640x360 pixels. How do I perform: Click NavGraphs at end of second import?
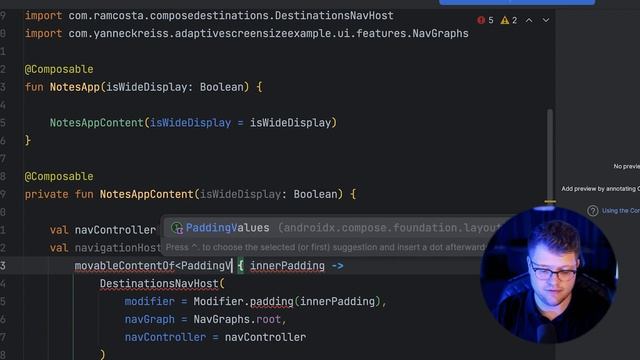[x=440, y=33]
